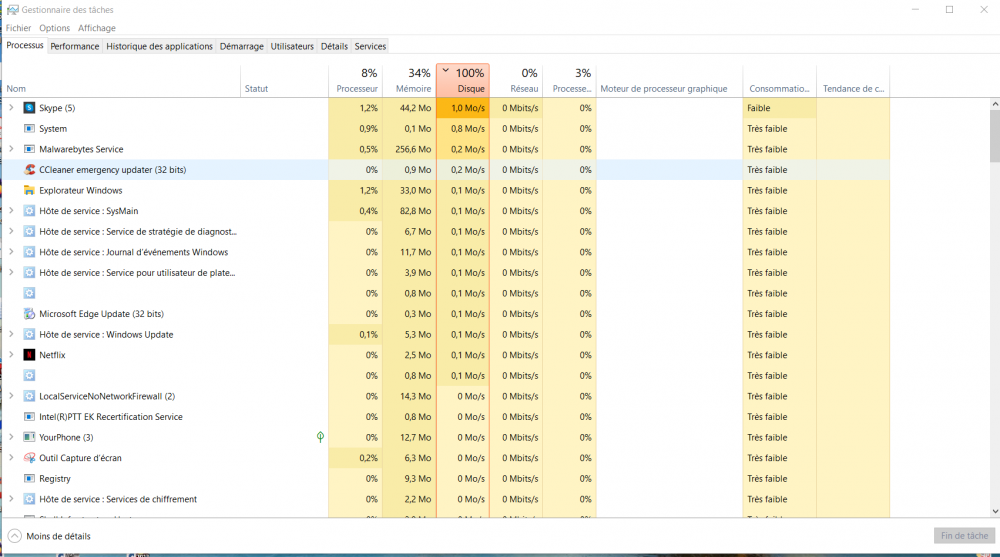Click the Outil Capture d'écran icon
1000x557 pixels.
(x=29, y=457)
